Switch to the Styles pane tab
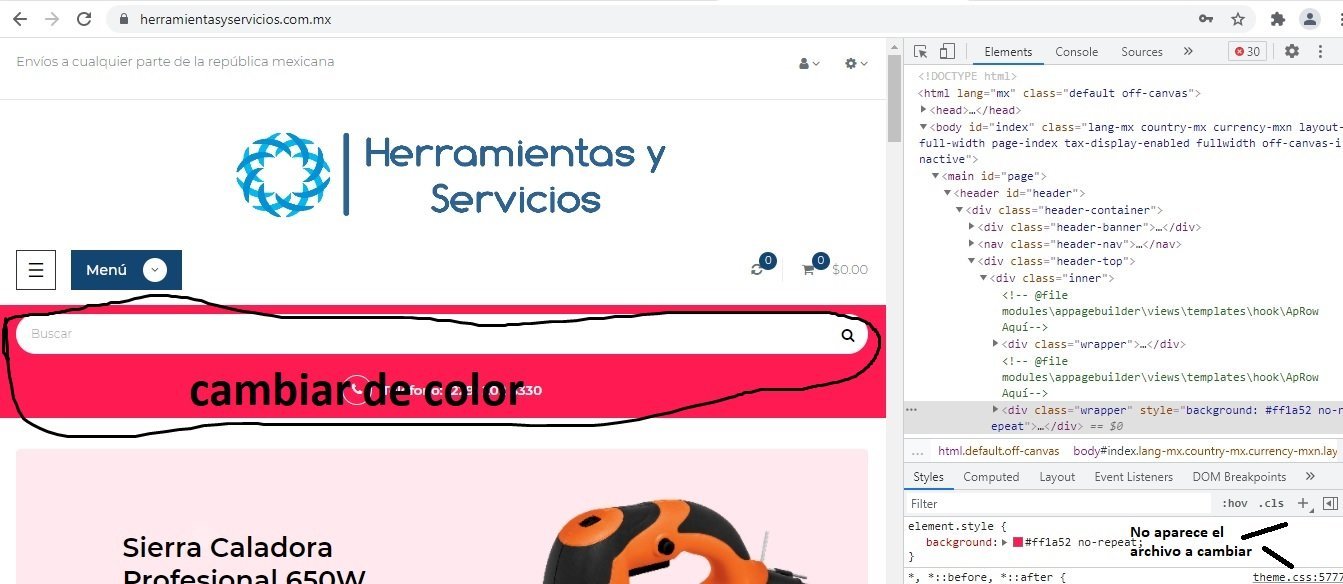This screenshot has width=1343, height=584. (x=928, y=477)
